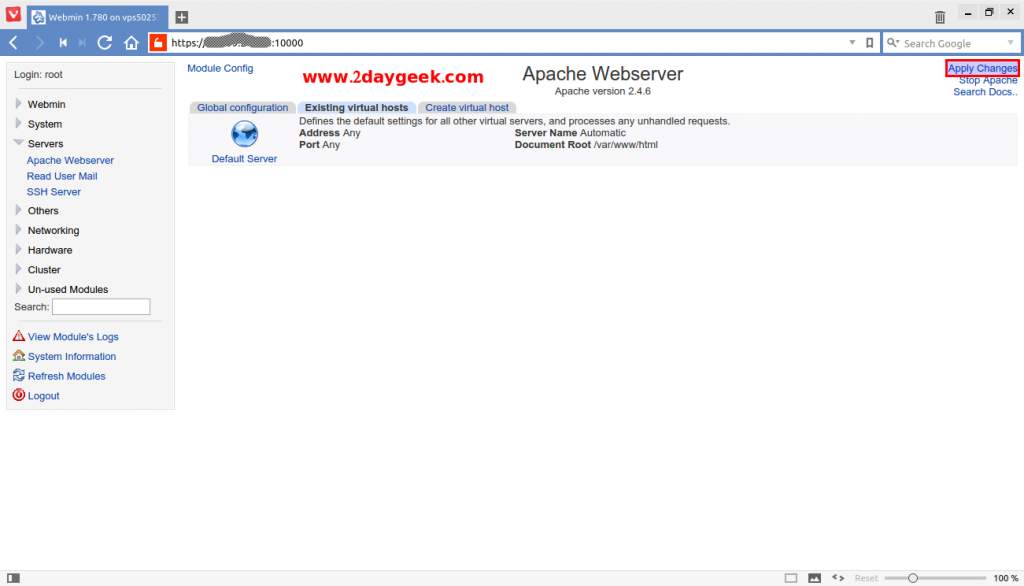Reload the current page

click(104, 43)
